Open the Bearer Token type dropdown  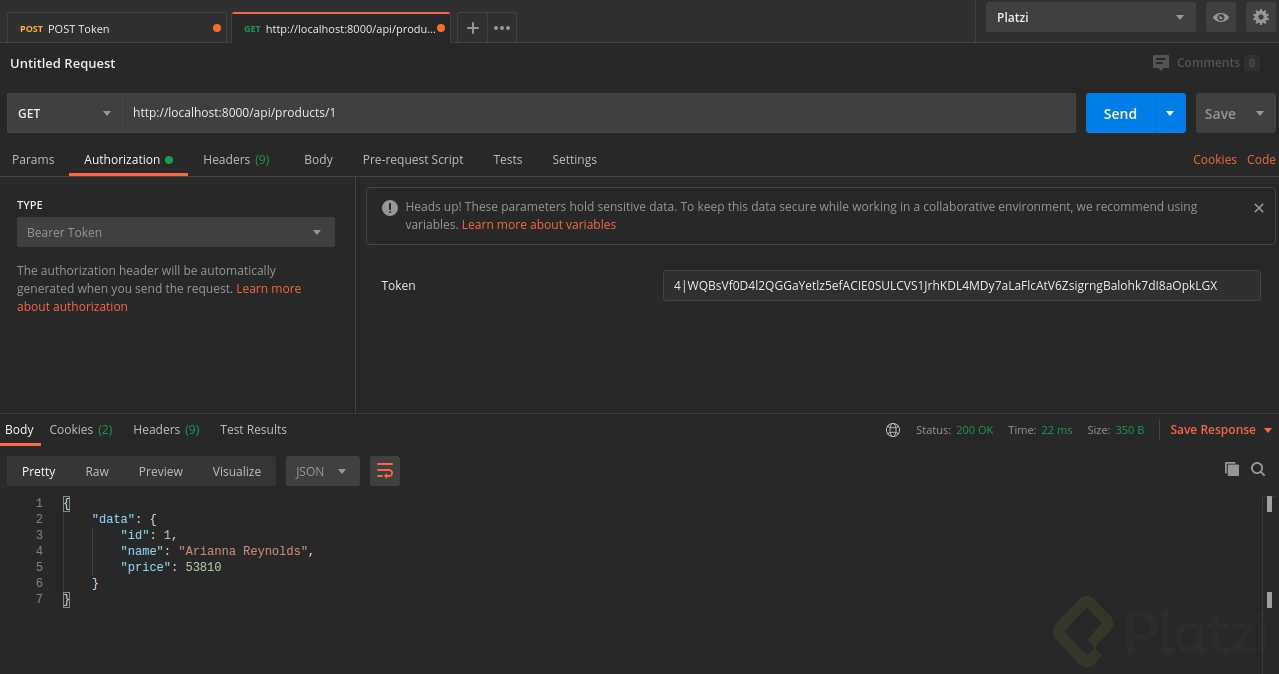click(x=175, y=232)
